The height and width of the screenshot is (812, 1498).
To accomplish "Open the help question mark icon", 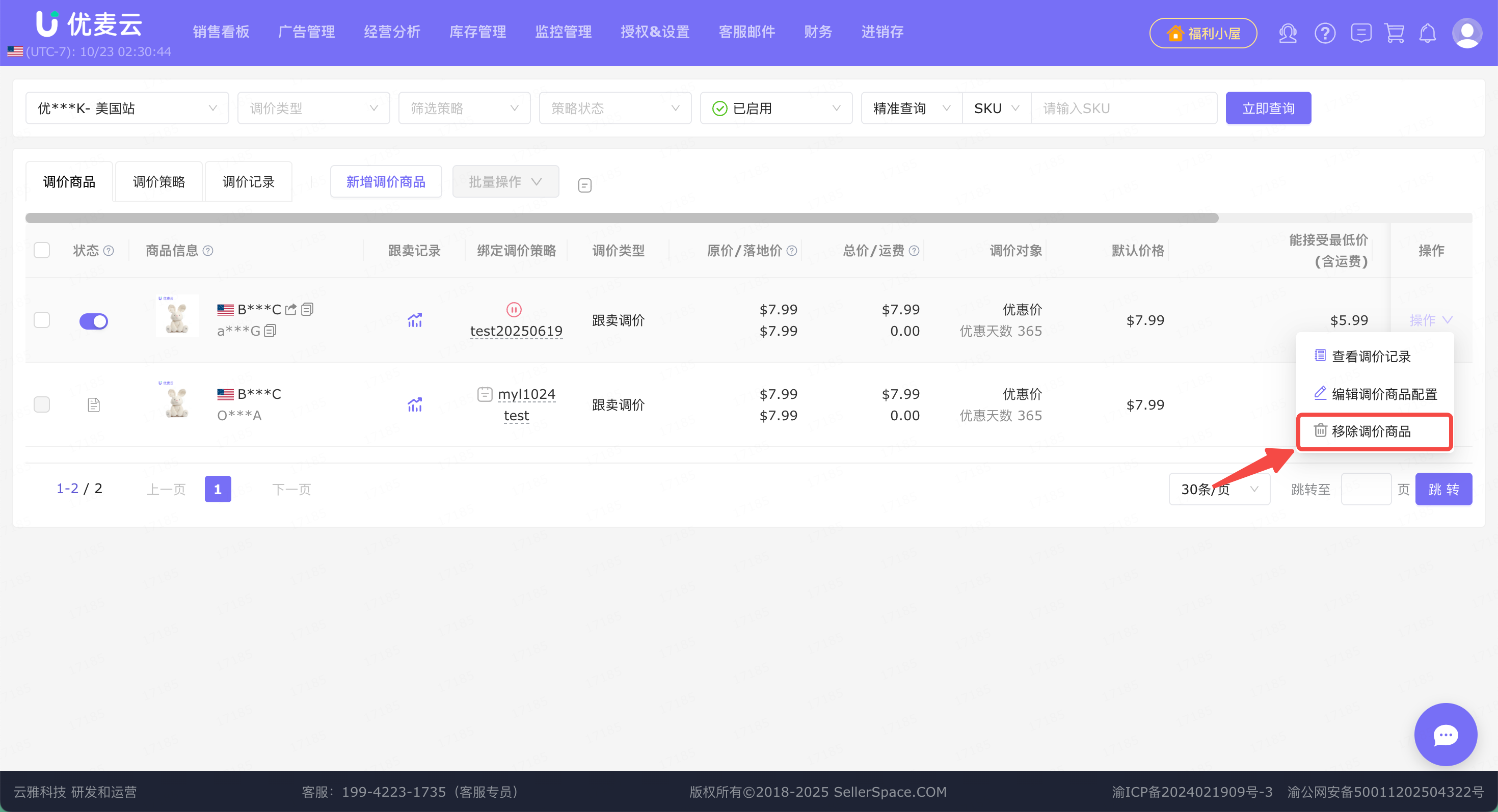I will pyautogui.click(x=1325, y=33).
